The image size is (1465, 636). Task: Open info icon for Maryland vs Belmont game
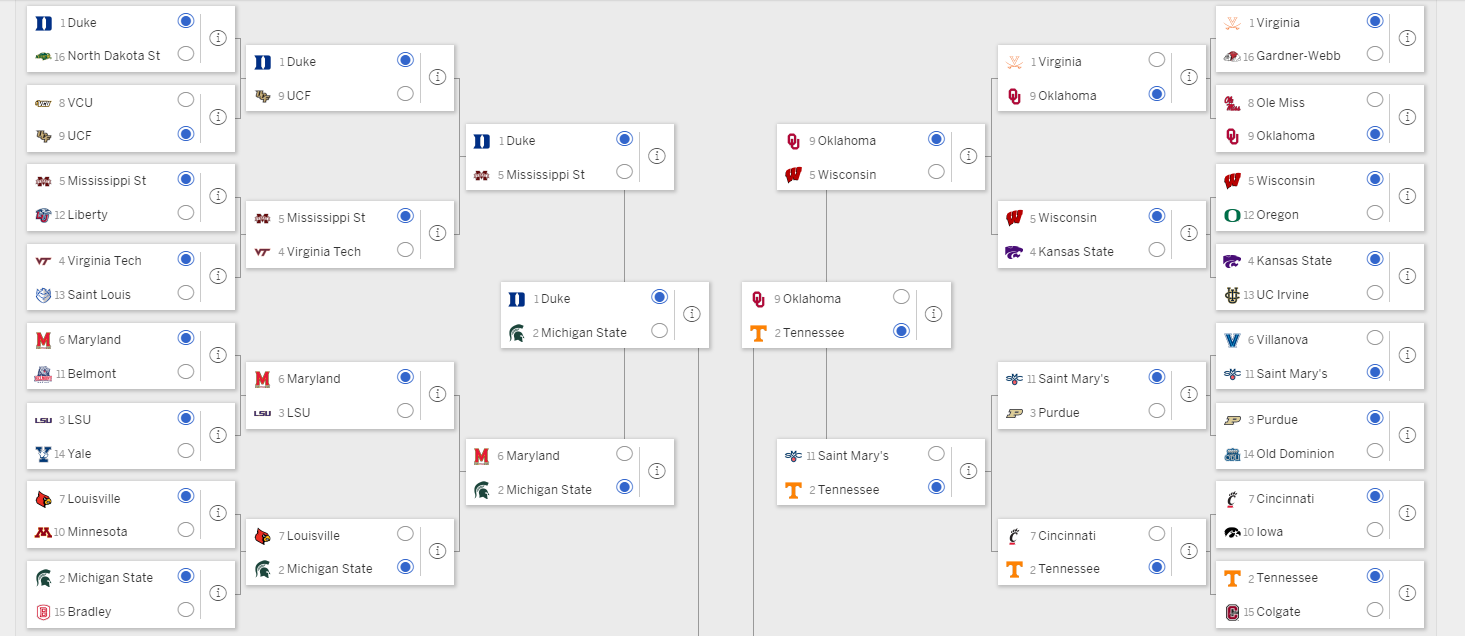pos(218,355)
